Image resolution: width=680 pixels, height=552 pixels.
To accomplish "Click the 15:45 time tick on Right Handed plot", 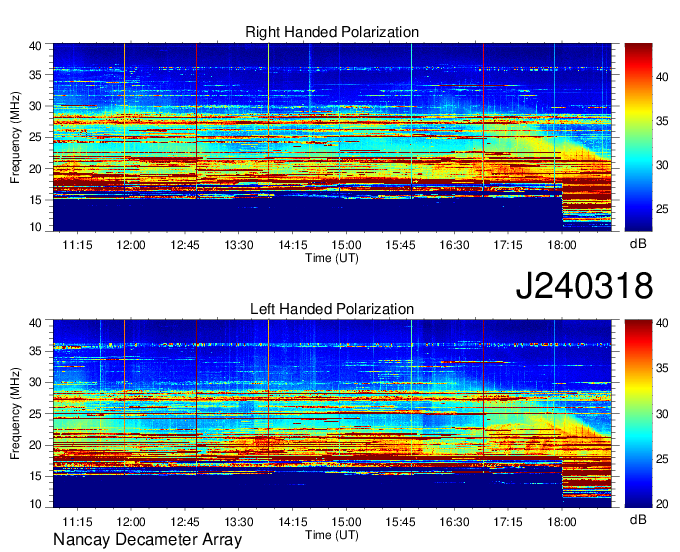I will click(400, 245).
